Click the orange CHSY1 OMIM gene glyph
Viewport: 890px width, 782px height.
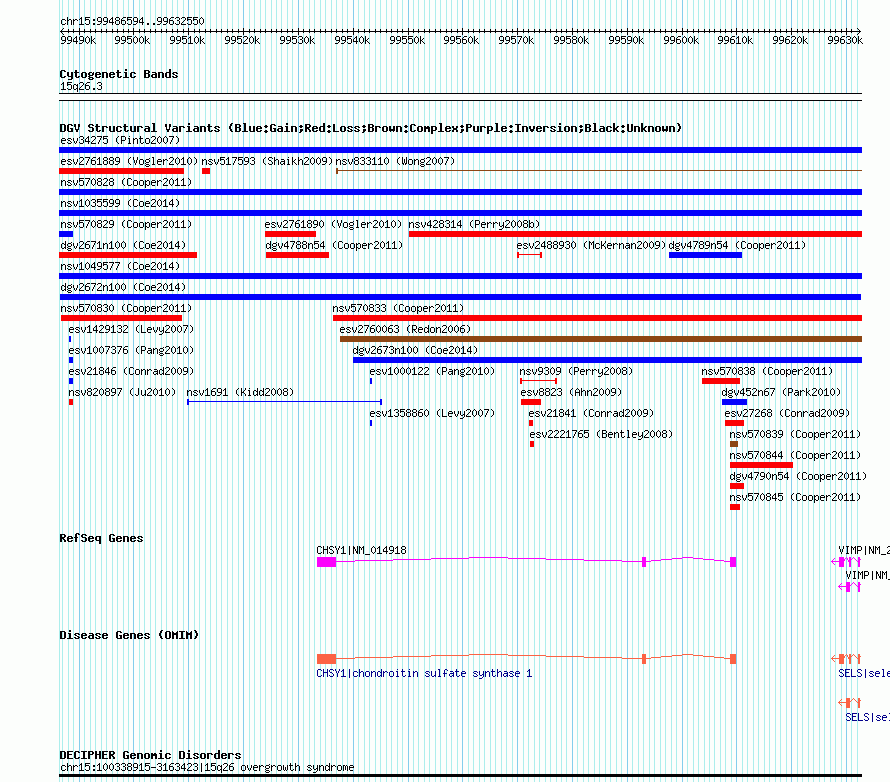click(x=526, y=658)
